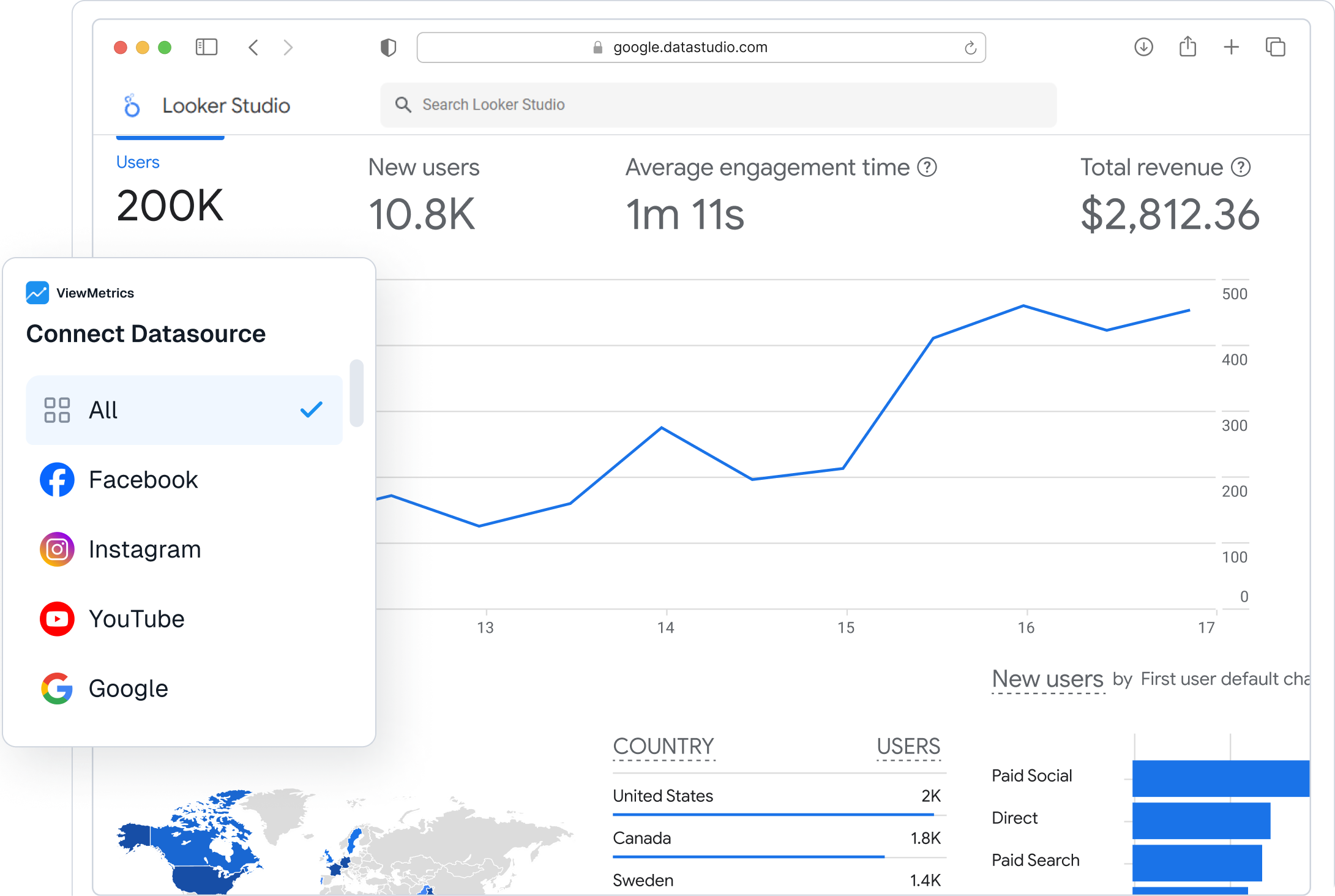Open a new tab with plus icon
Image resolution: width=1335 pixels, height=896 pixels.
(x=1231, y=47)
